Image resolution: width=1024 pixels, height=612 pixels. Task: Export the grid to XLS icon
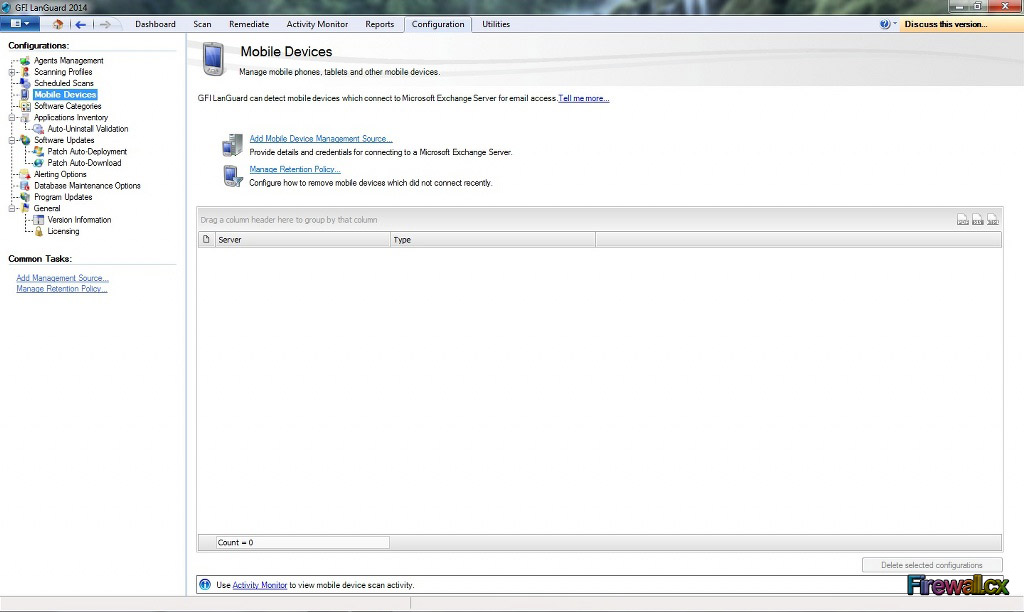[x=978, y=219]
